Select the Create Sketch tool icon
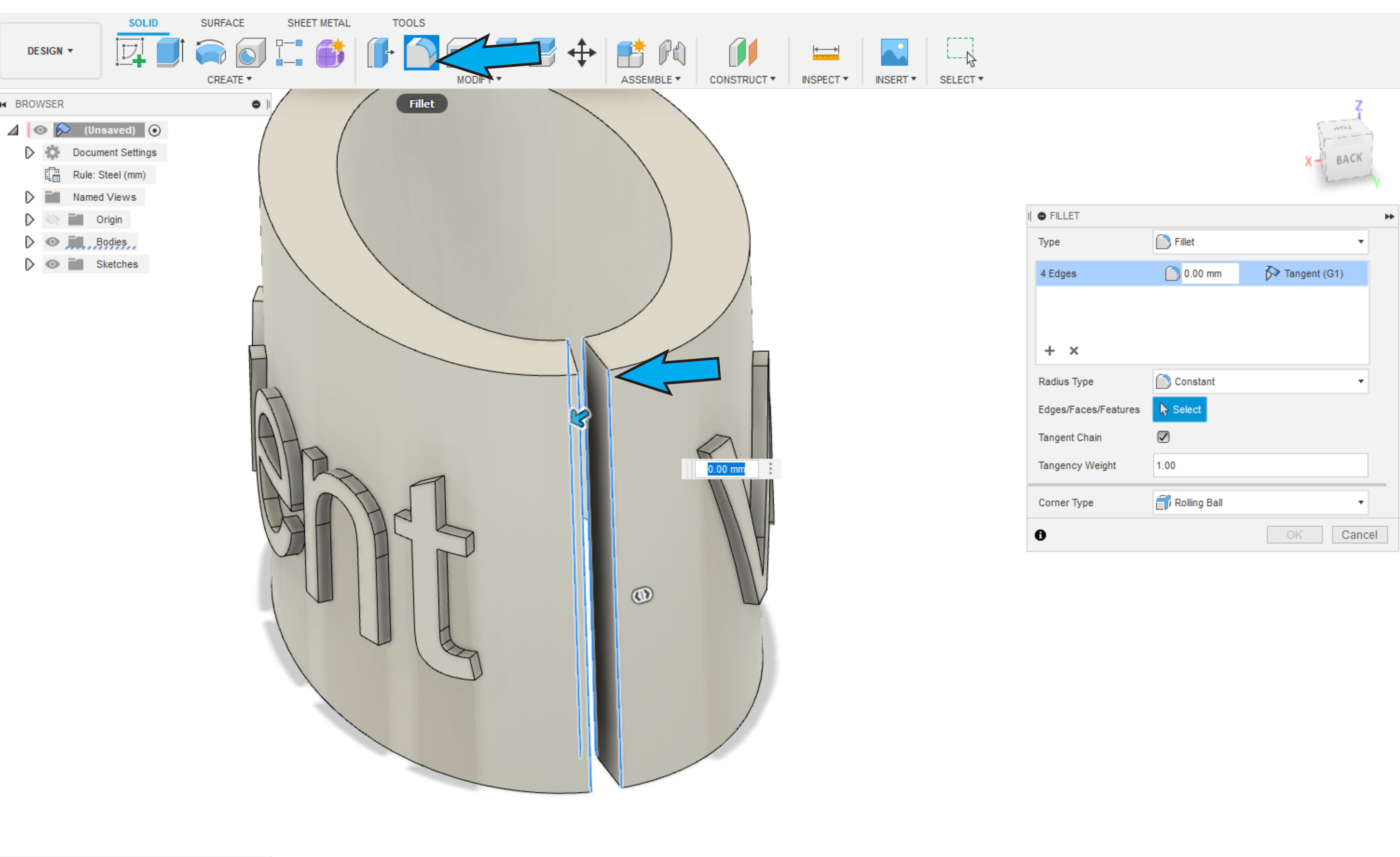 pyautogui.click(x=130, y=53)
